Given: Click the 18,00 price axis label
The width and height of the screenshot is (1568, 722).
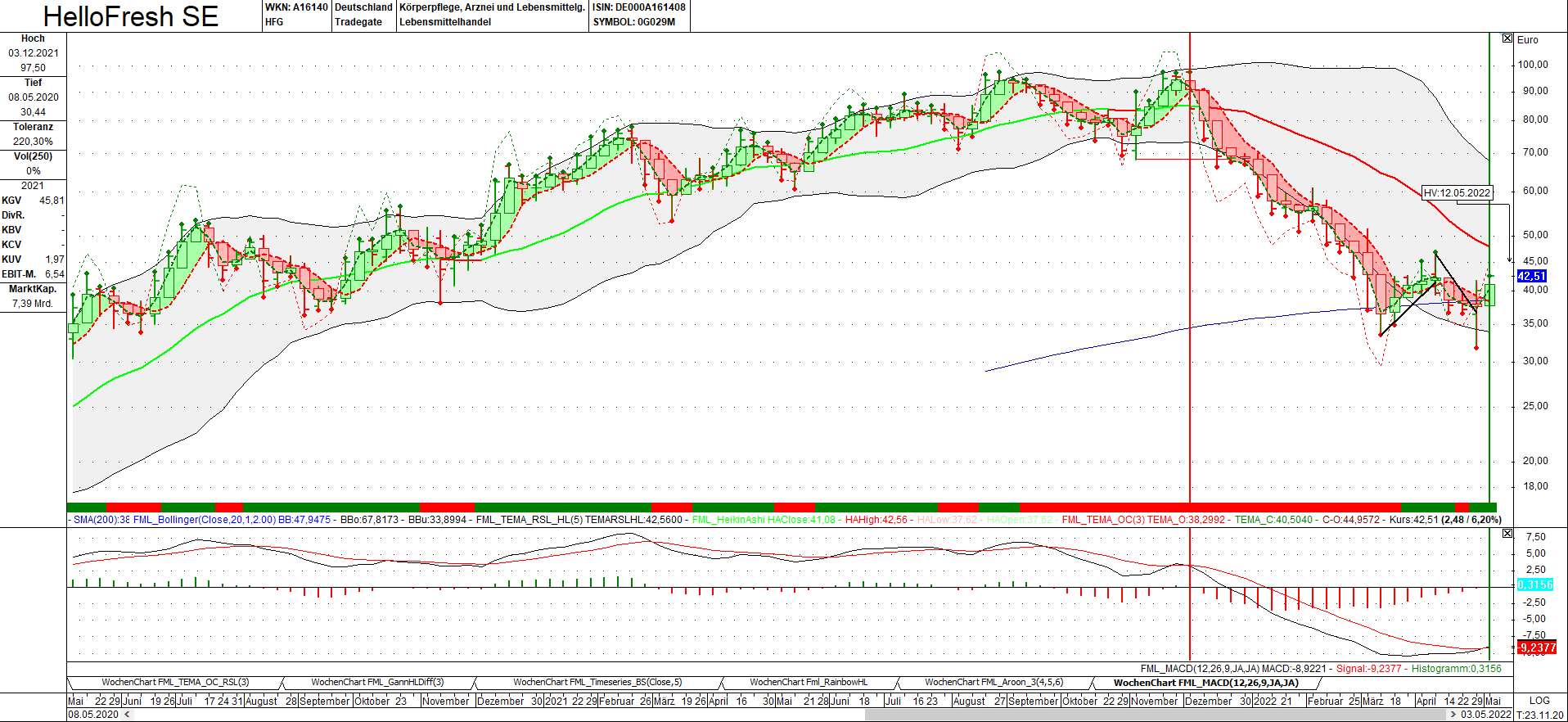Looking at the screenshot, I should tap(1535, 486).
